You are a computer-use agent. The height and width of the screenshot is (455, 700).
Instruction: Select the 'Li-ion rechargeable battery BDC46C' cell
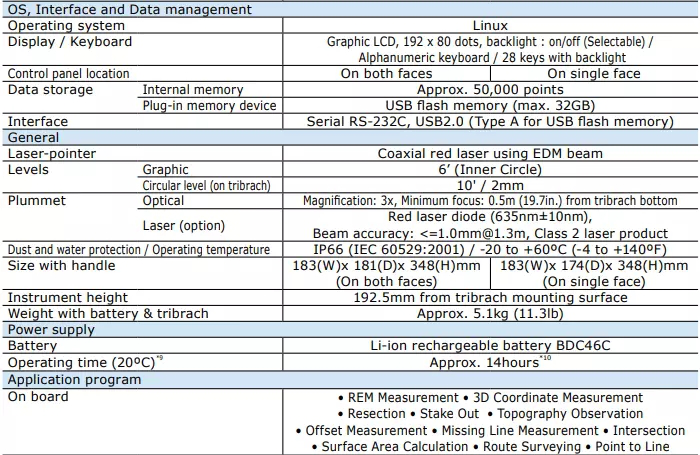click(x=489, y=345)
